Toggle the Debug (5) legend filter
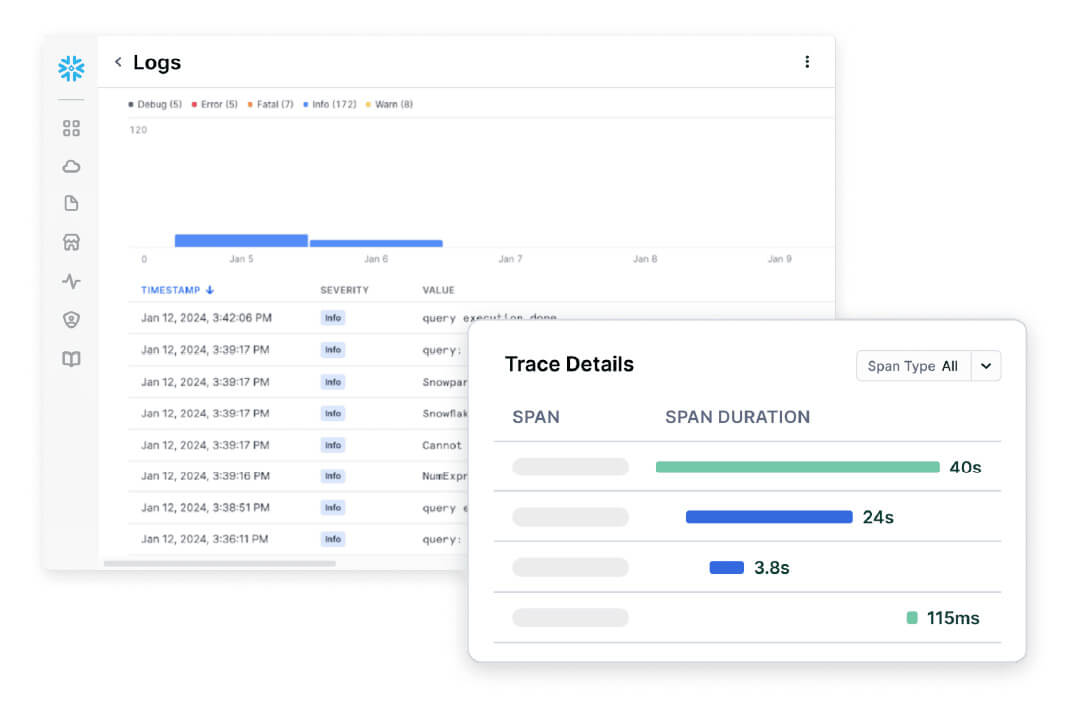The width and height of the screenshot is (1076, 715). pos(155,104)
